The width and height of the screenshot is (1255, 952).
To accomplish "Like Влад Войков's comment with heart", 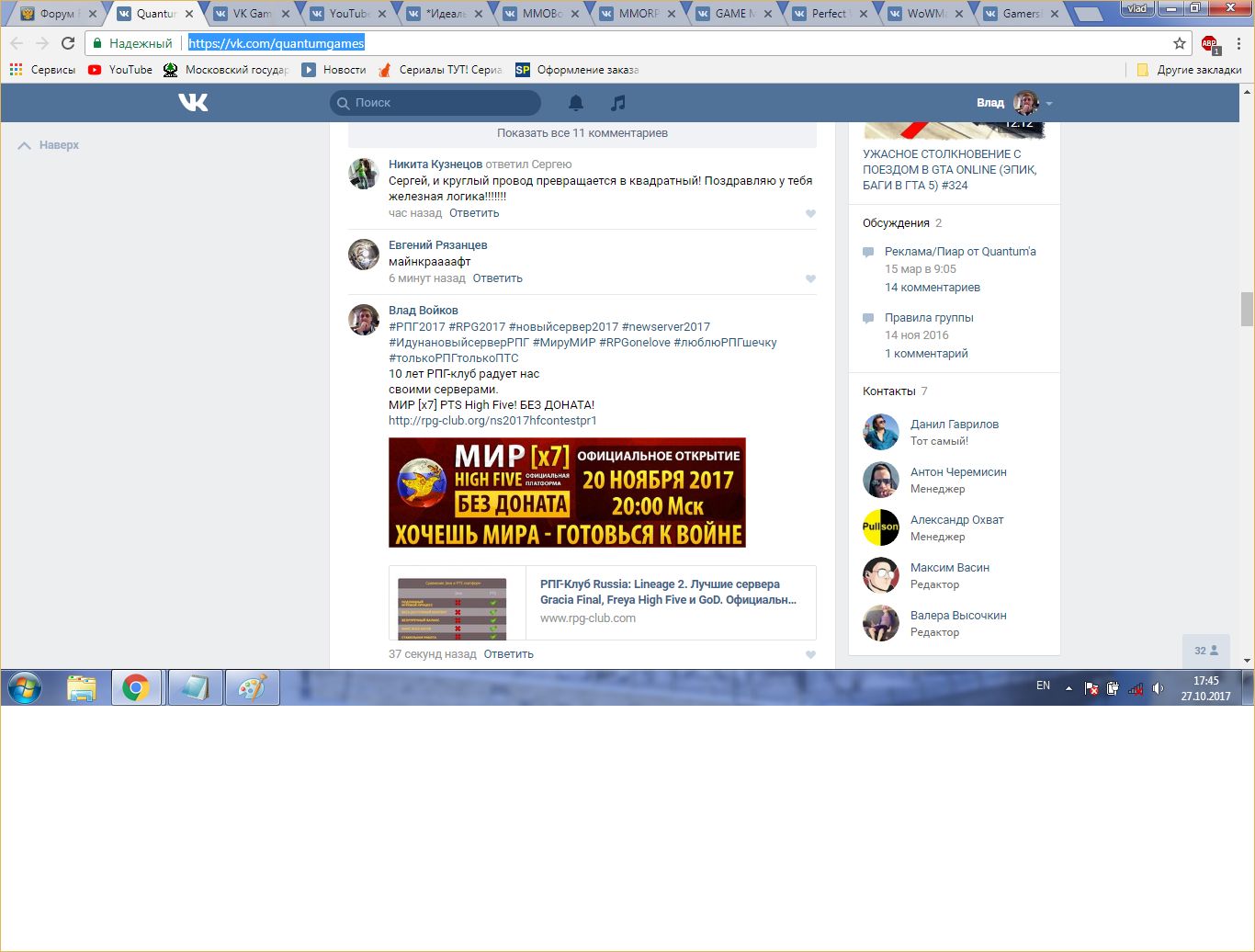I will [810, 654].
